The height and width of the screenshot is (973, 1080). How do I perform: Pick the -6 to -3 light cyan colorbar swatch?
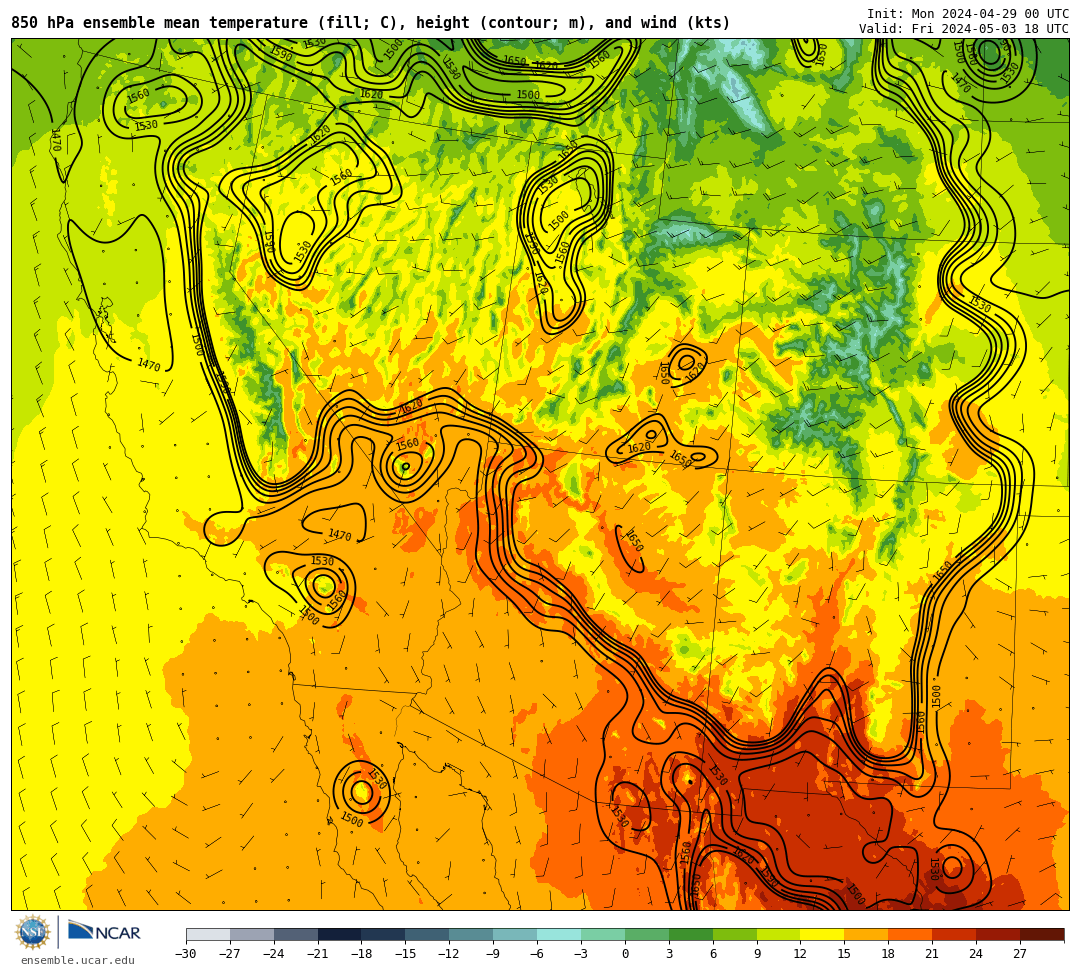tap(559, 934)
